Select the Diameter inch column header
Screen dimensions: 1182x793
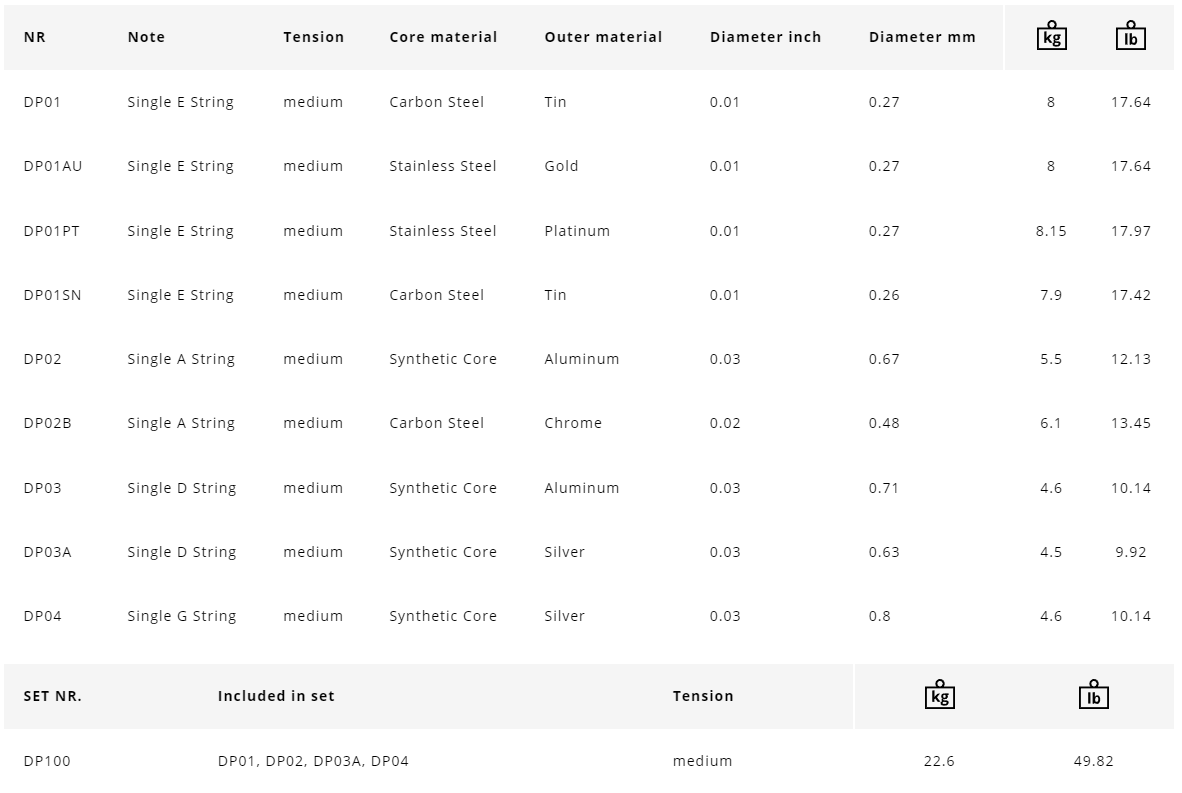(x=765, y=37)
